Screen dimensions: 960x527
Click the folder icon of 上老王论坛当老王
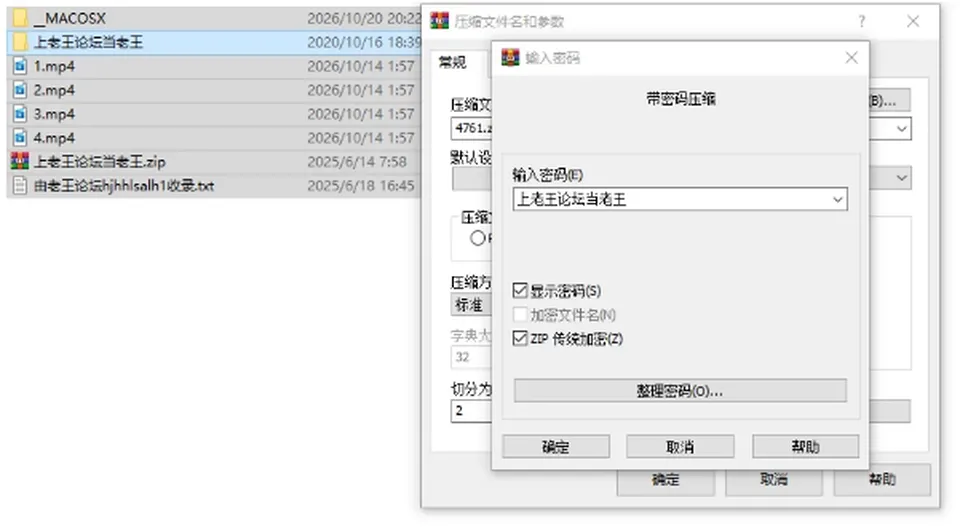coord(20,42)
